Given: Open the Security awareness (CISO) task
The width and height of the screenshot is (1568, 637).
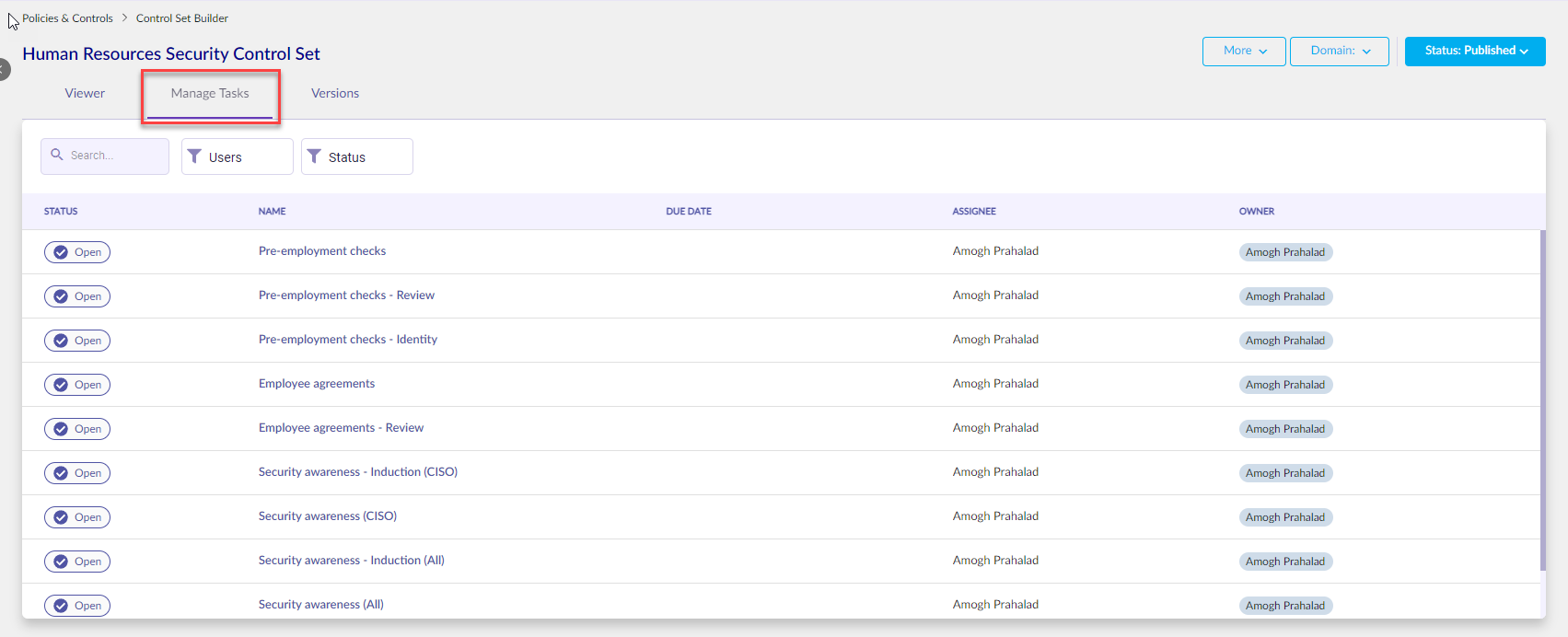Looking at the screenshot, I should point(328,516).
